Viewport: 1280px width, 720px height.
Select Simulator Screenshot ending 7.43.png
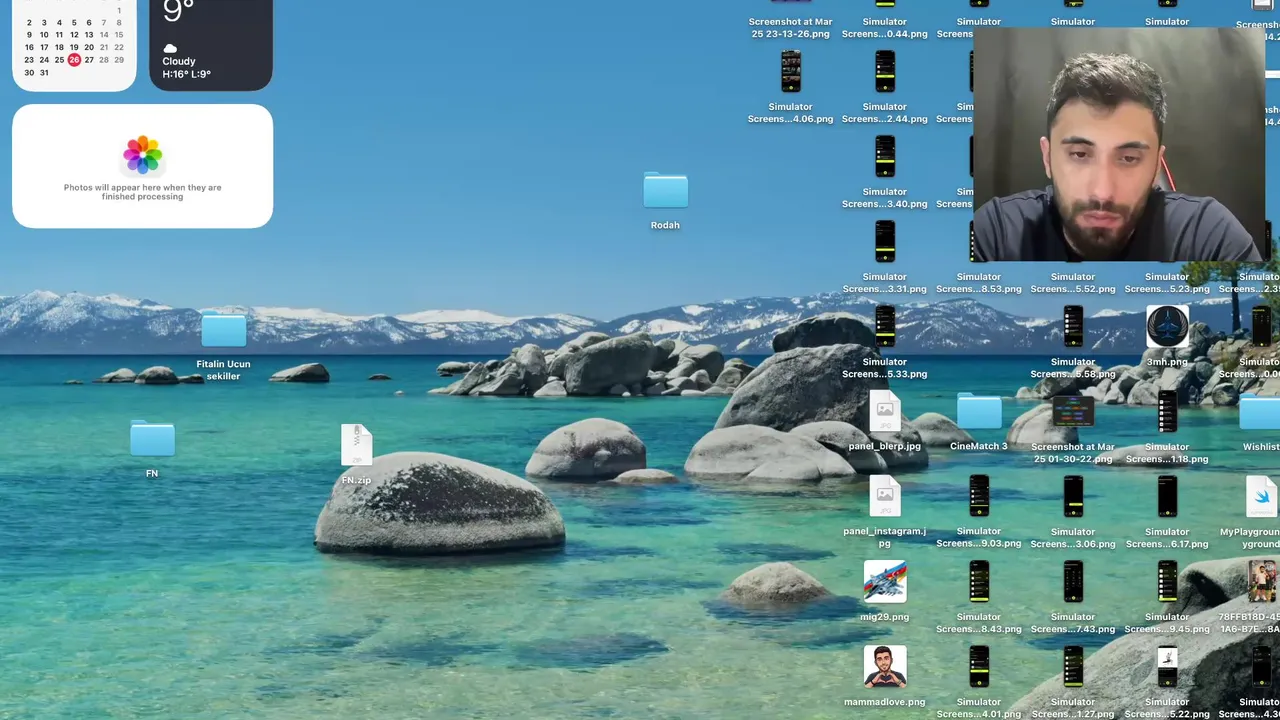[x=1073, y=582]
